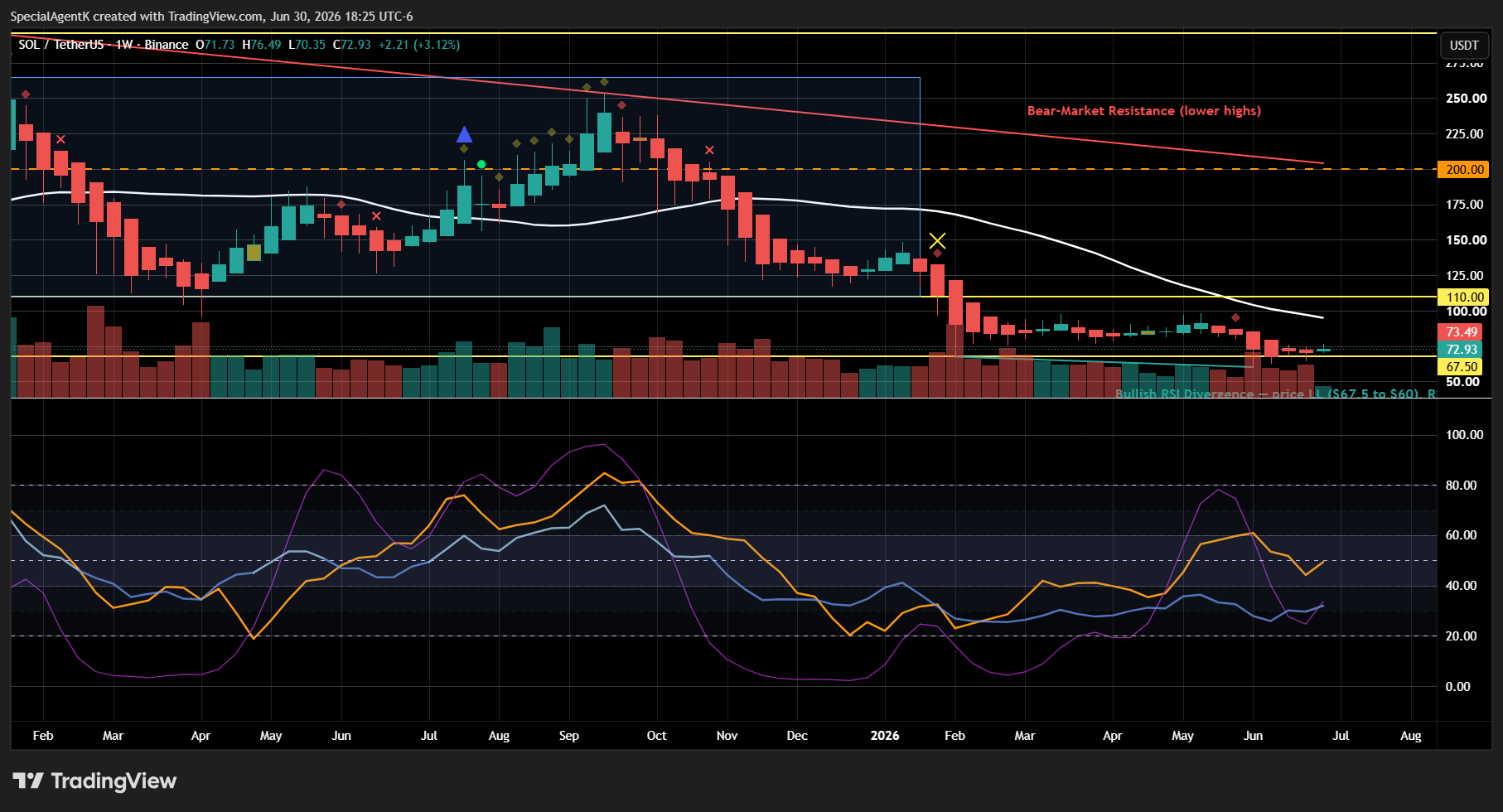Click the Oct label on the time axis
The height and width of the screenshot is (812, 1503).
pos(656,736)
